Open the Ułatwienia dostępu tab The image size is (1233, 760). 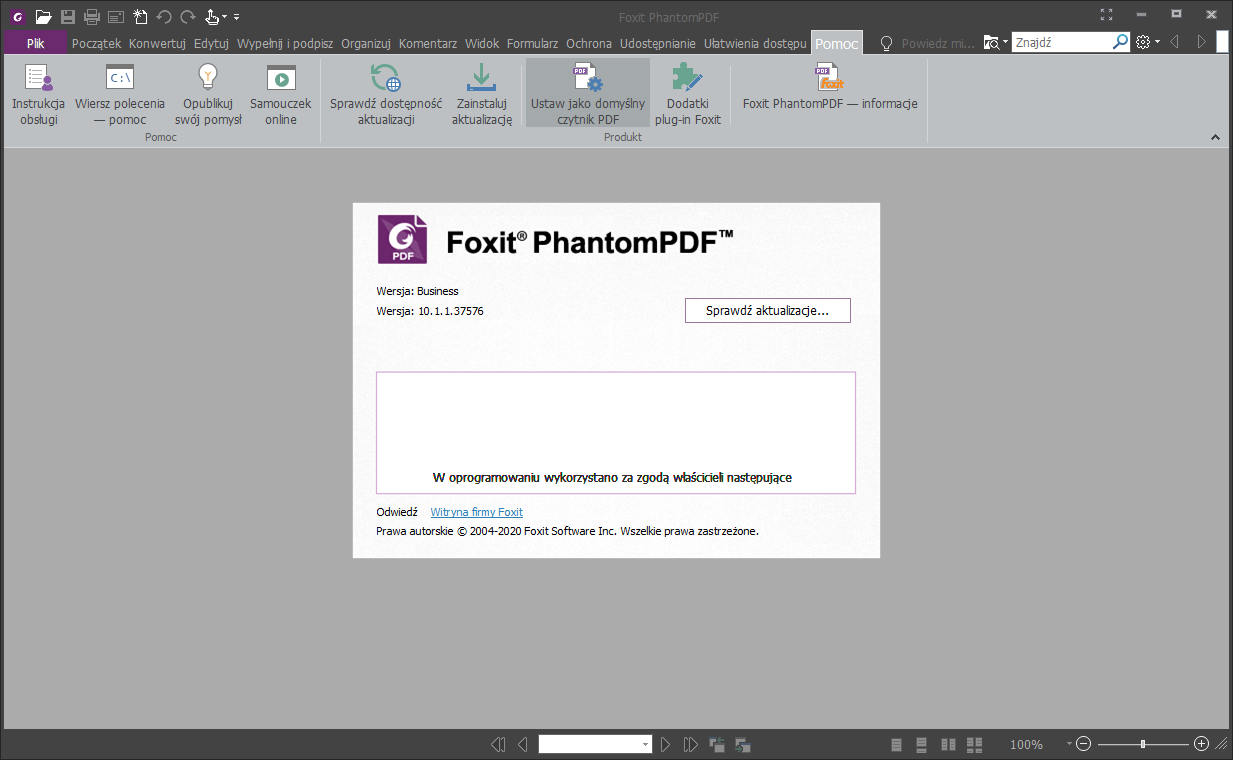tap(755, 43)
